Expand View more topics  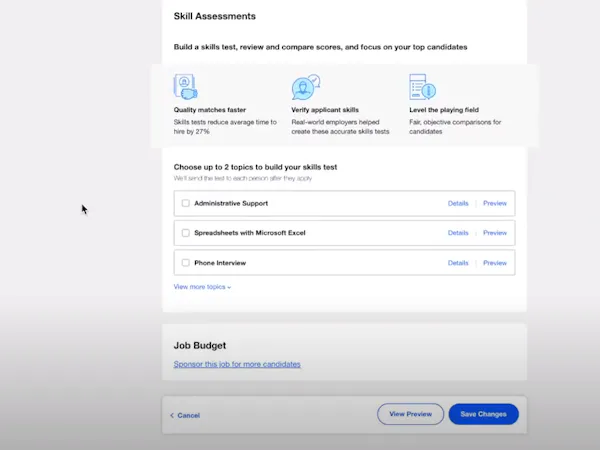click(202, 287)
